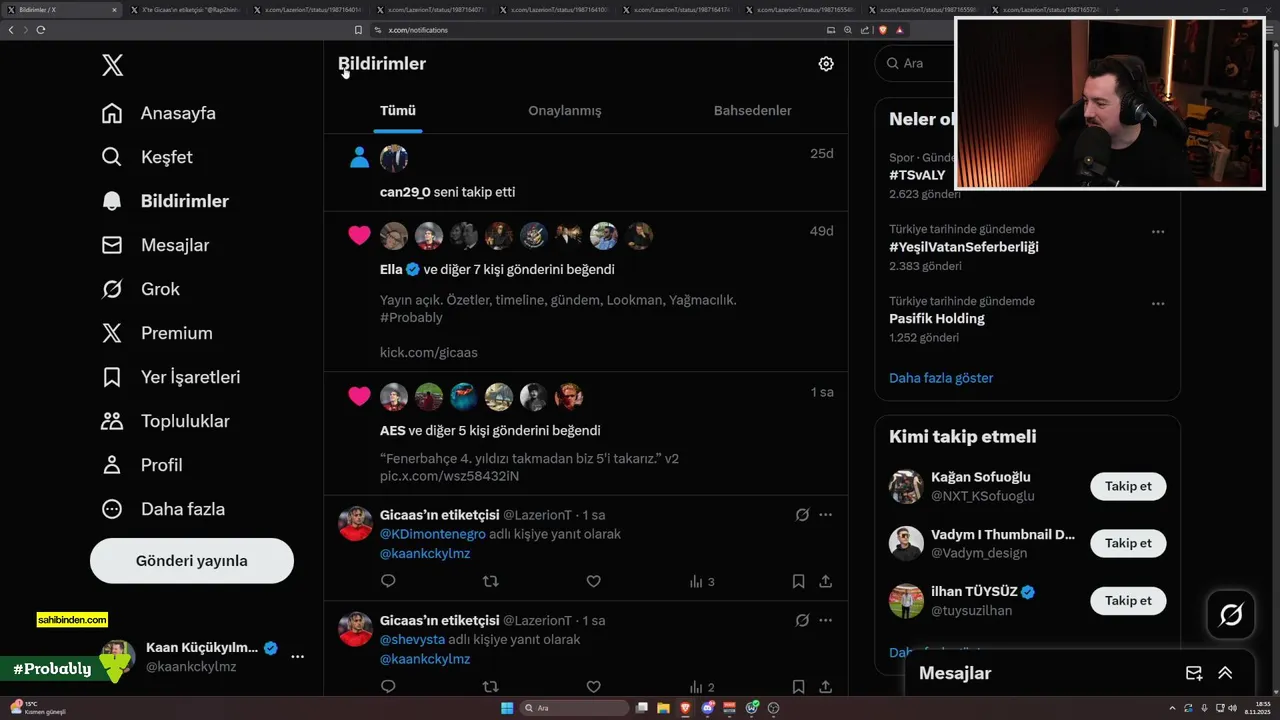
Task: Switch to Onaylanmış tab
Action: point(565,111)
